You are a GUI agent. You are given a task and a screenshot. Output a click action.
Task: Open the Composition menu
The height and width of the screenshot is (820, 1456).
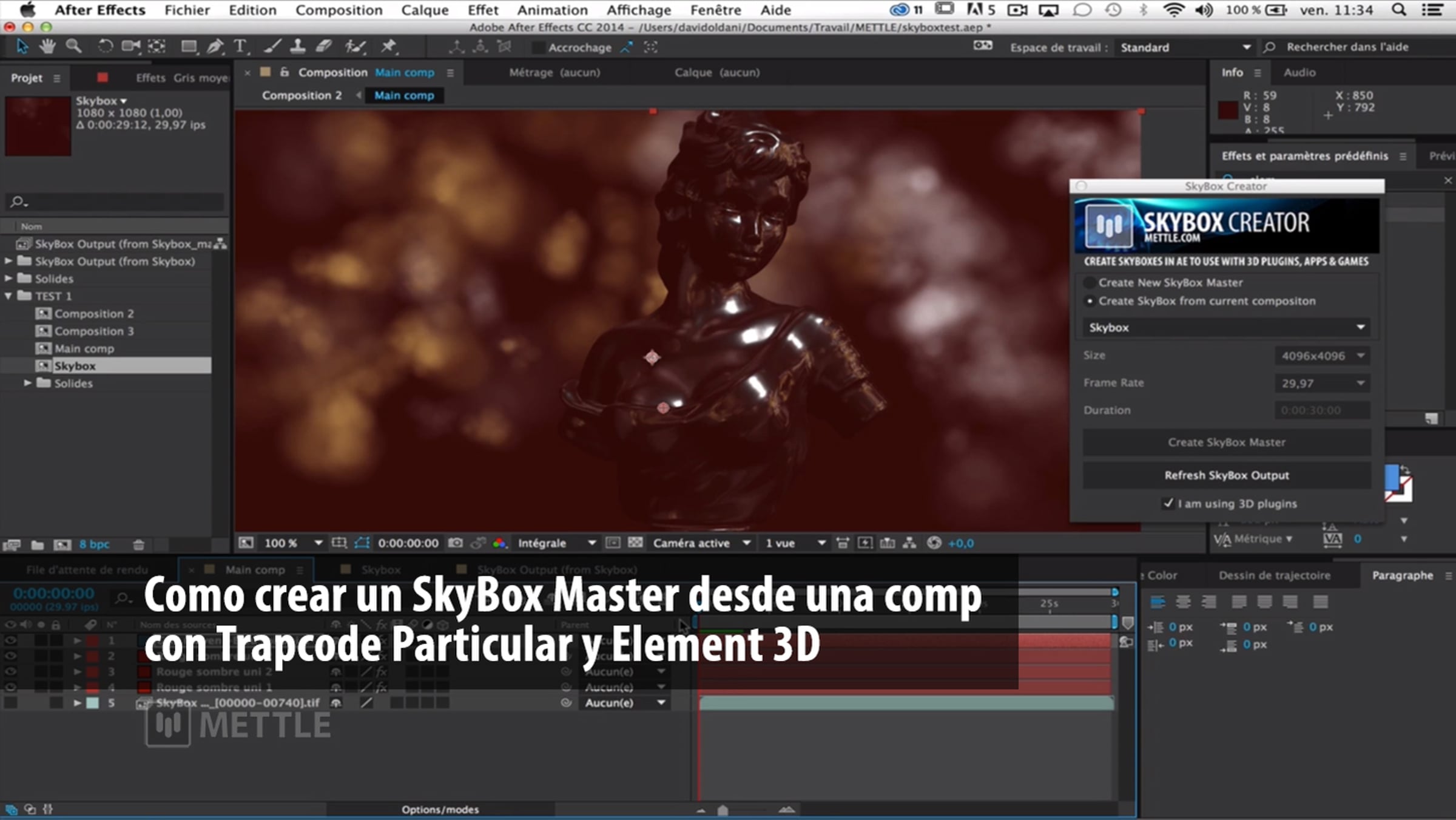click(x=339, y=10)
